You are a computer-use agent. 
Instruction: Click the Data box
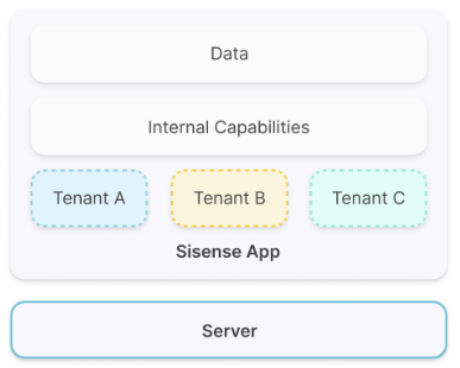[229, 54]
